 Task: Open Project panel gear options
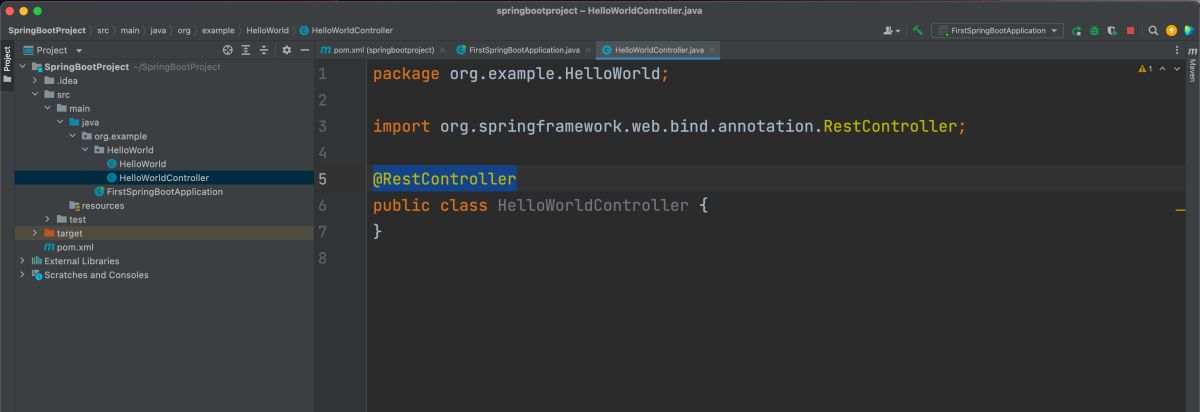point(287,50)
